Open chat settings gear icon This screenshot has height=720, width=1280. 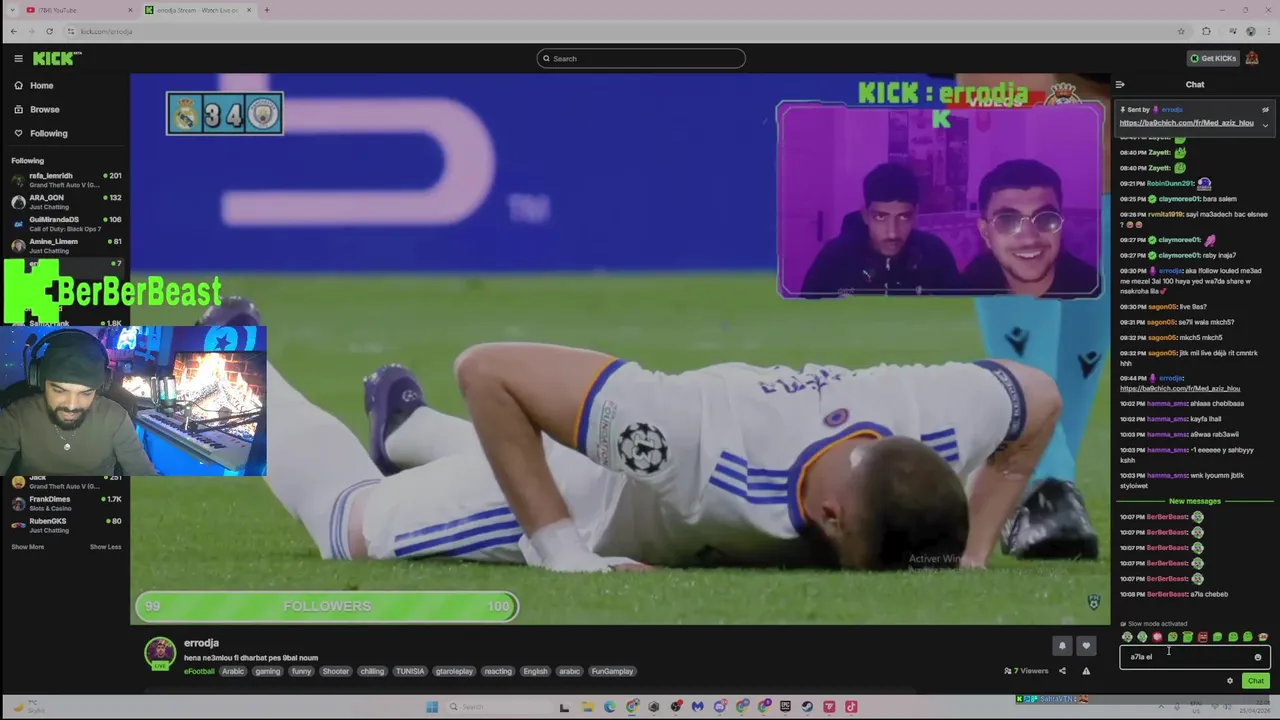pos(1230,681)
